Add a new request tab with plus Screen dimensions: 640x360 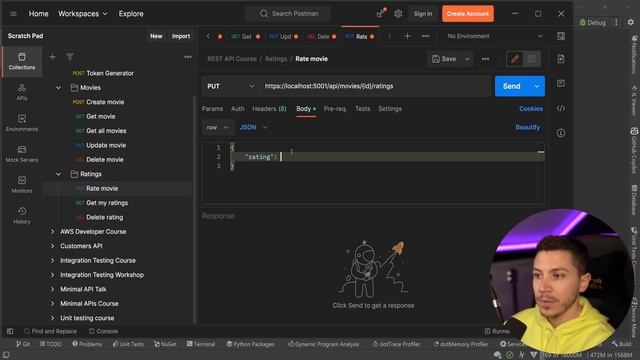(x=407, y=36)
